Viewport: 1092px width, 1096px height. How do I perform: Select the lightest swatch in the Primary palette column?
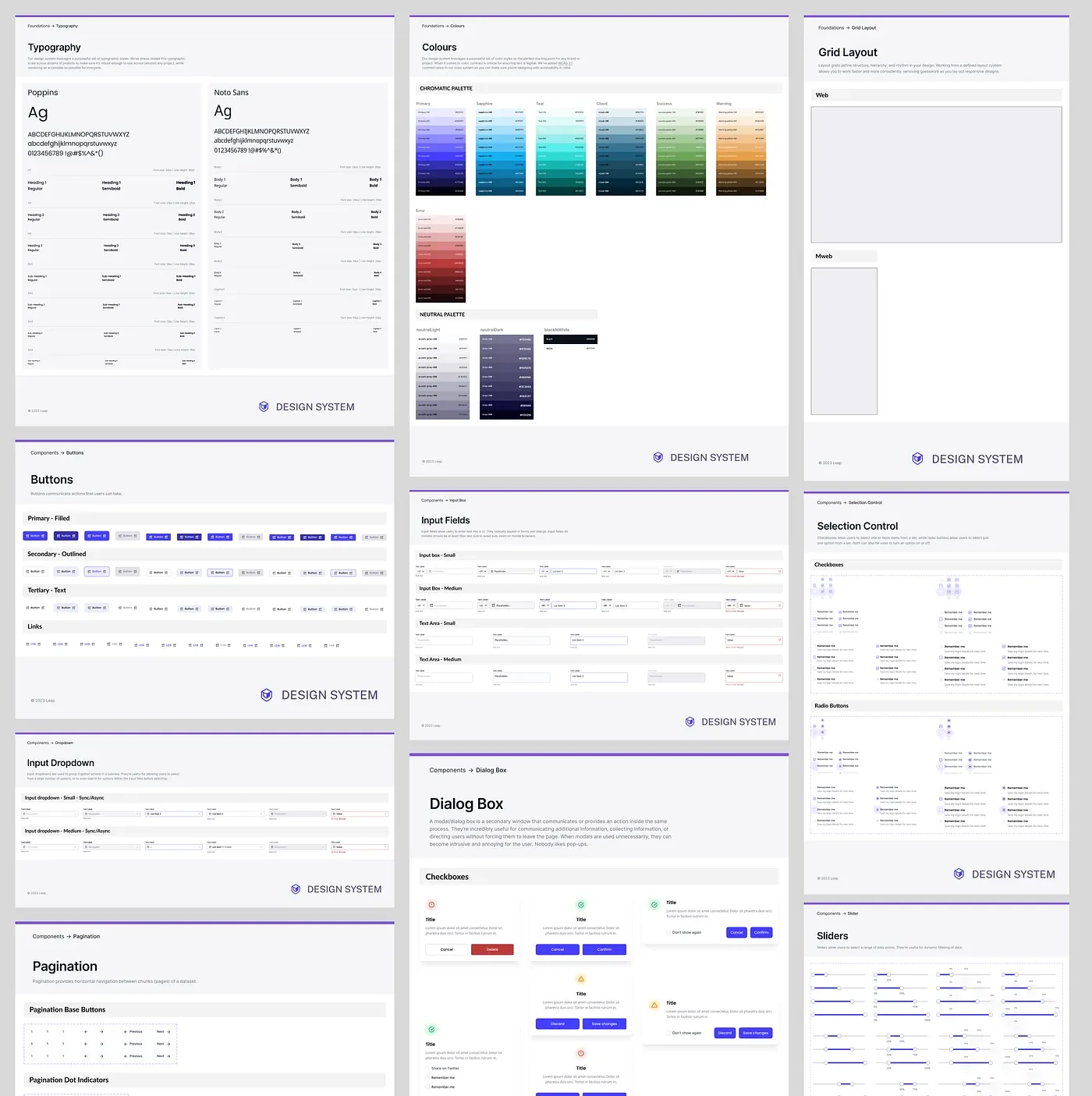pos(441,112)
